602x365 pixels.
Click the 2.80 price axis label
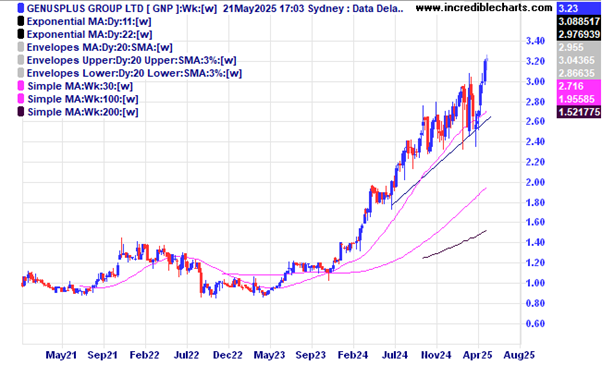(x=535, y=102)
